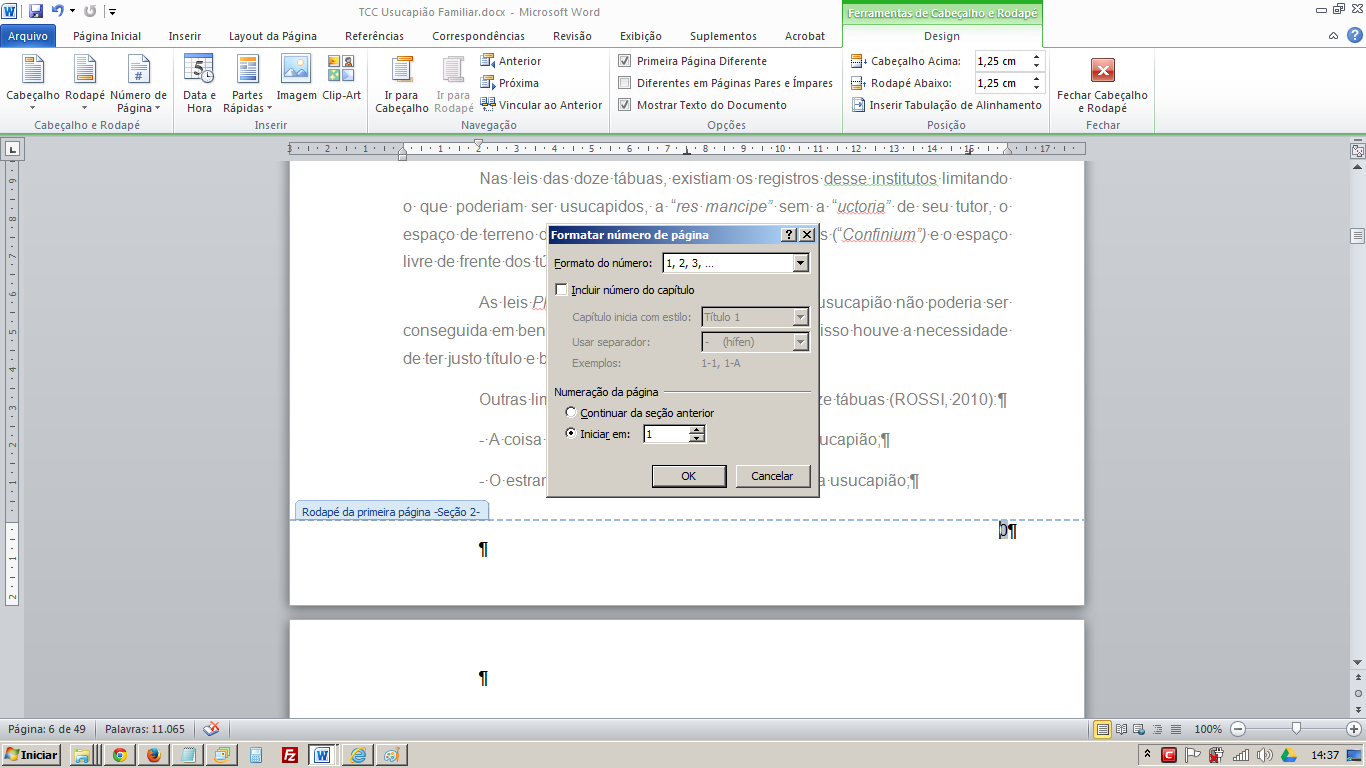
Task: Select Continuar da seção anterior radio
Action: tap(571, 413)
